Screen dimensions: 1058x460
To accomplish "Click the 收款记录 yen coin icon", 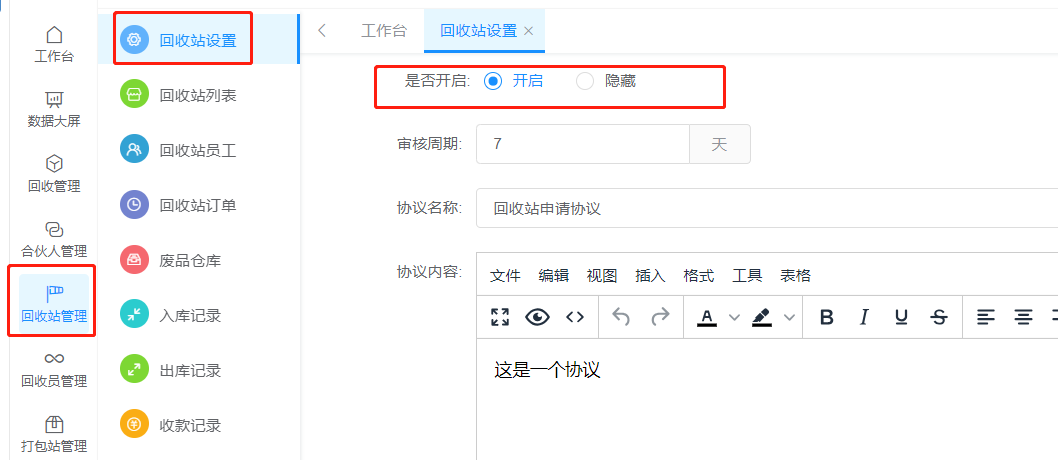I will tap(134, 425).
